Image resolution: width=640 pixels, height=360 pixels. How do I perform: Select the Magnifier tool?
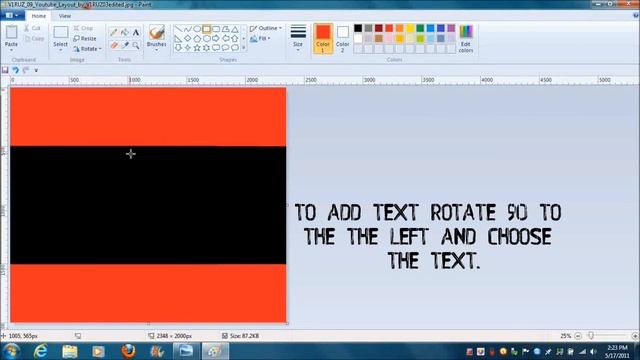[136, 45]
